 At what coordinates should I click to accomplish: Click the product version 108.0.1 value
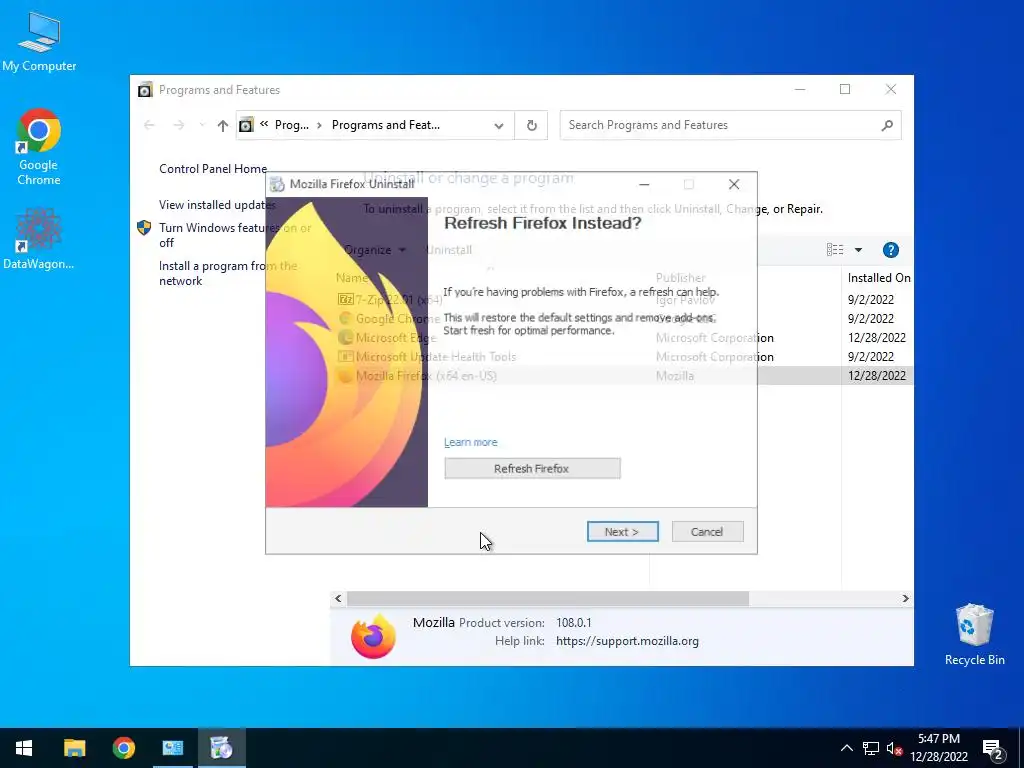(573, 623)
